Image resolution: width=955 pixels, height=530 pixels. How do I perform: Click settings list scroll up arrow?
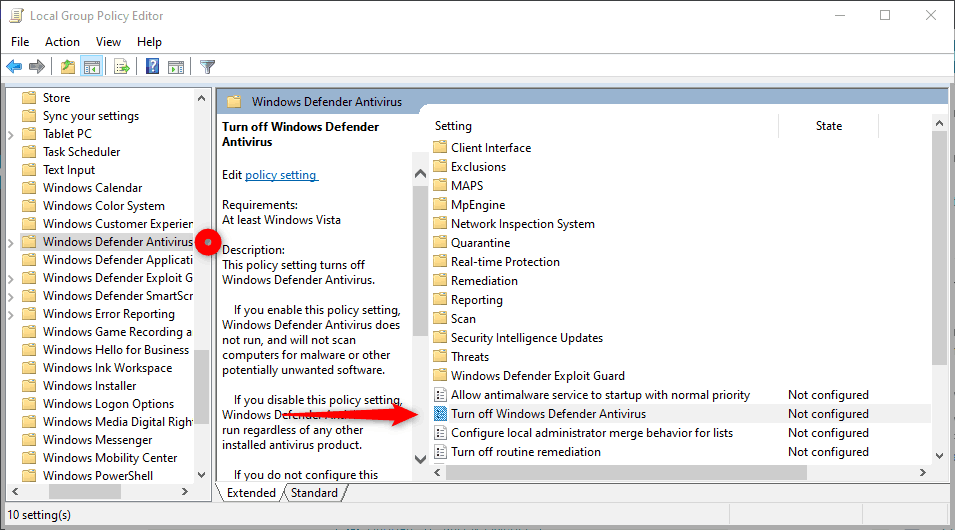coord(939,123)
